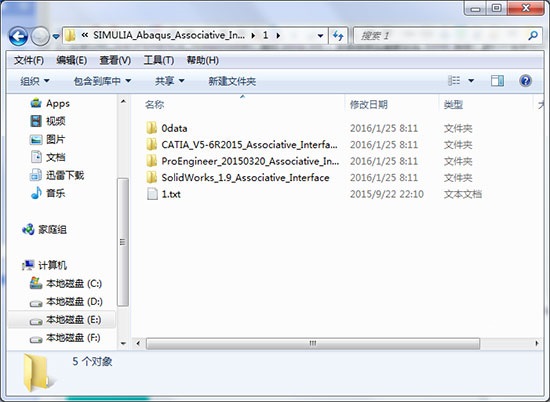Screen dimensions: 550x402
Task: Click the back navigation arrow button
Action: [18, 36]
